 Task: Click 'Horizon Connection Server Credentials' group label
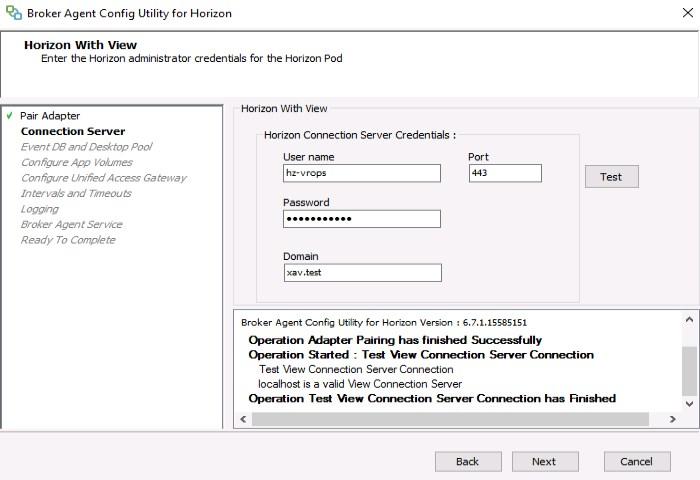[x=360, y=135]
